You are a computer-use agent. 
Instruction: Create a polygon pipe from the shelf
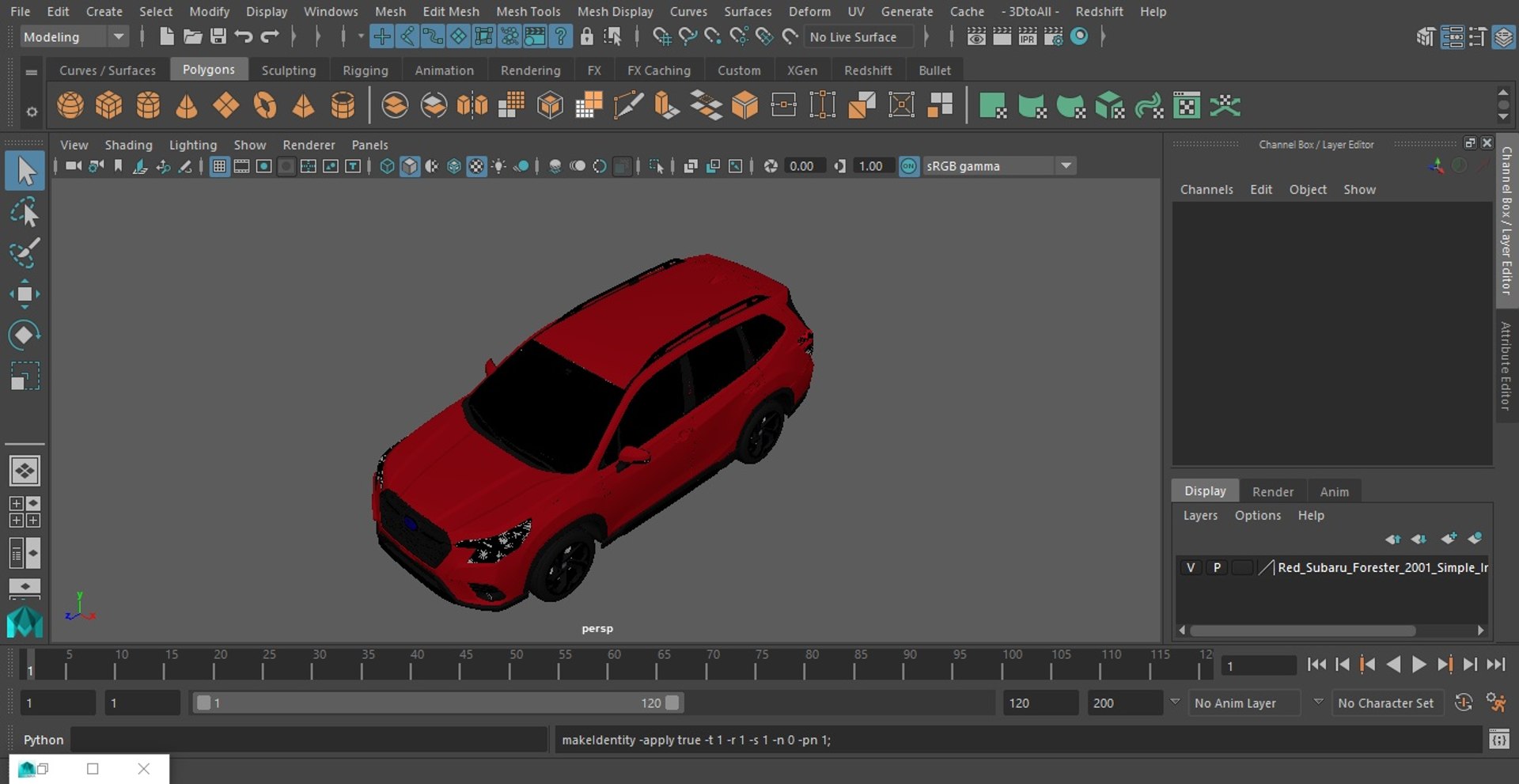pos(343,105)
